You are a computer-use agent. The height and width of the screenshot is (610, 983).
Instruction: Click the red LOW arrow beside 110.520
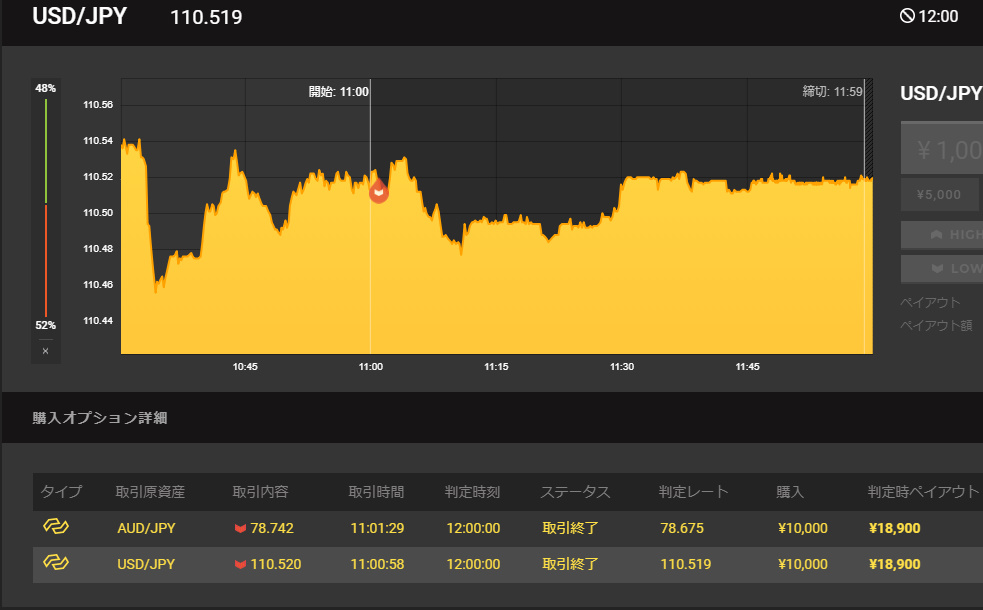pyautogui.click(x=240, y=565)
